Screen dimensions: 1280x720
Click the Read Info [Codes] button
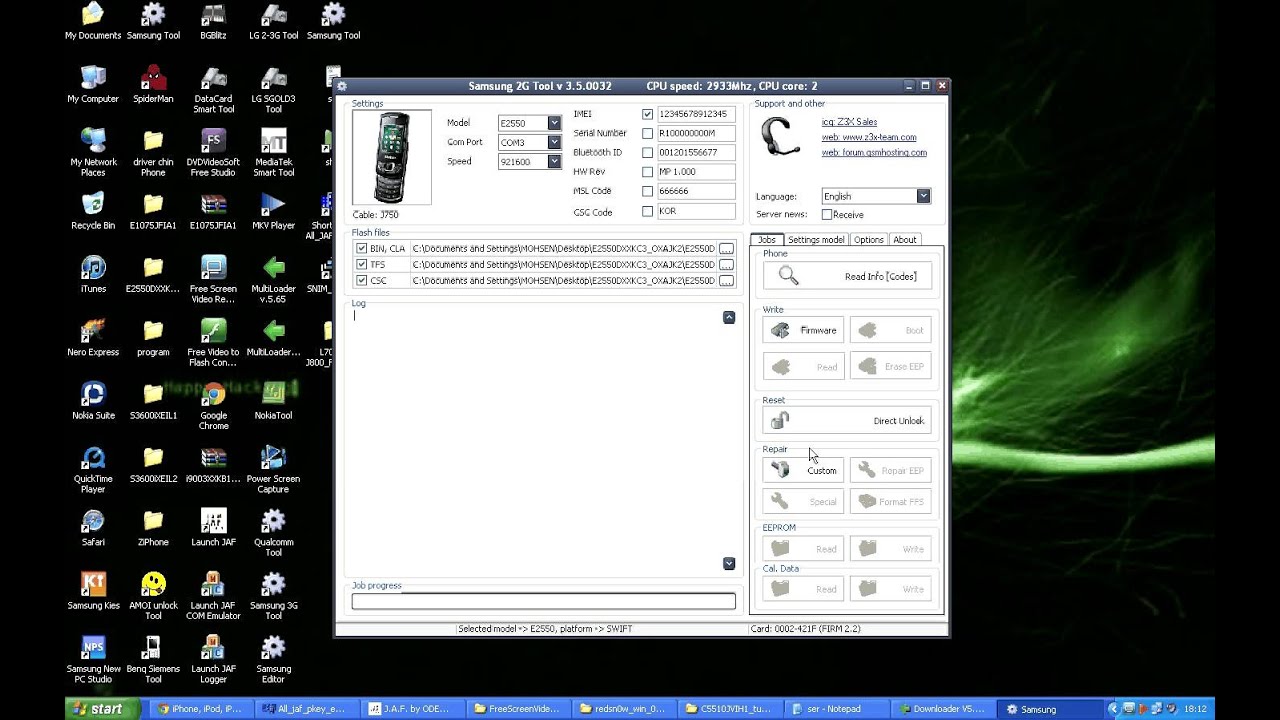pyautogui.click(x=847, y=276)
